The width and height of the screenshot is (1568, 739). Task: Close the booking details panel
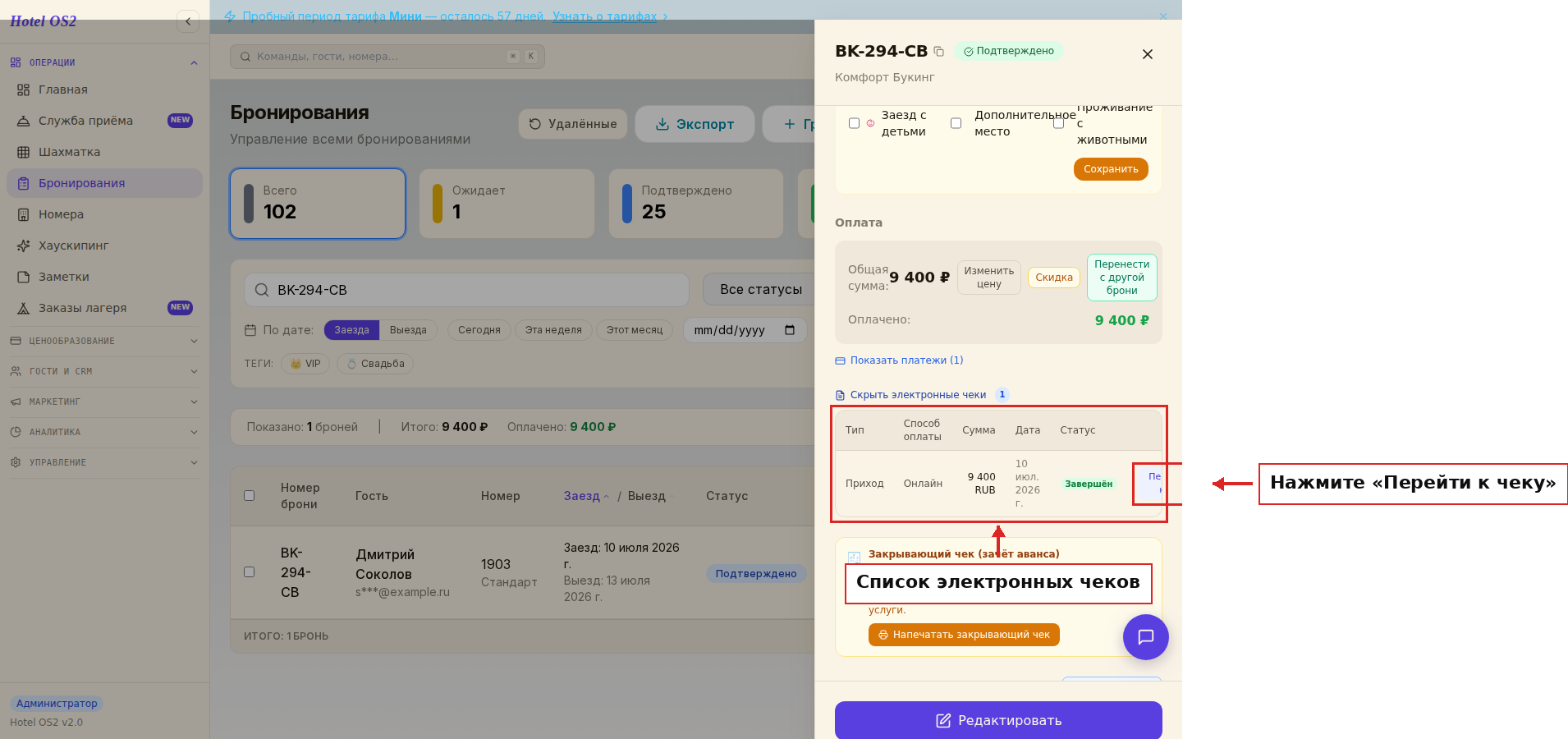[x=1148, y=54]
